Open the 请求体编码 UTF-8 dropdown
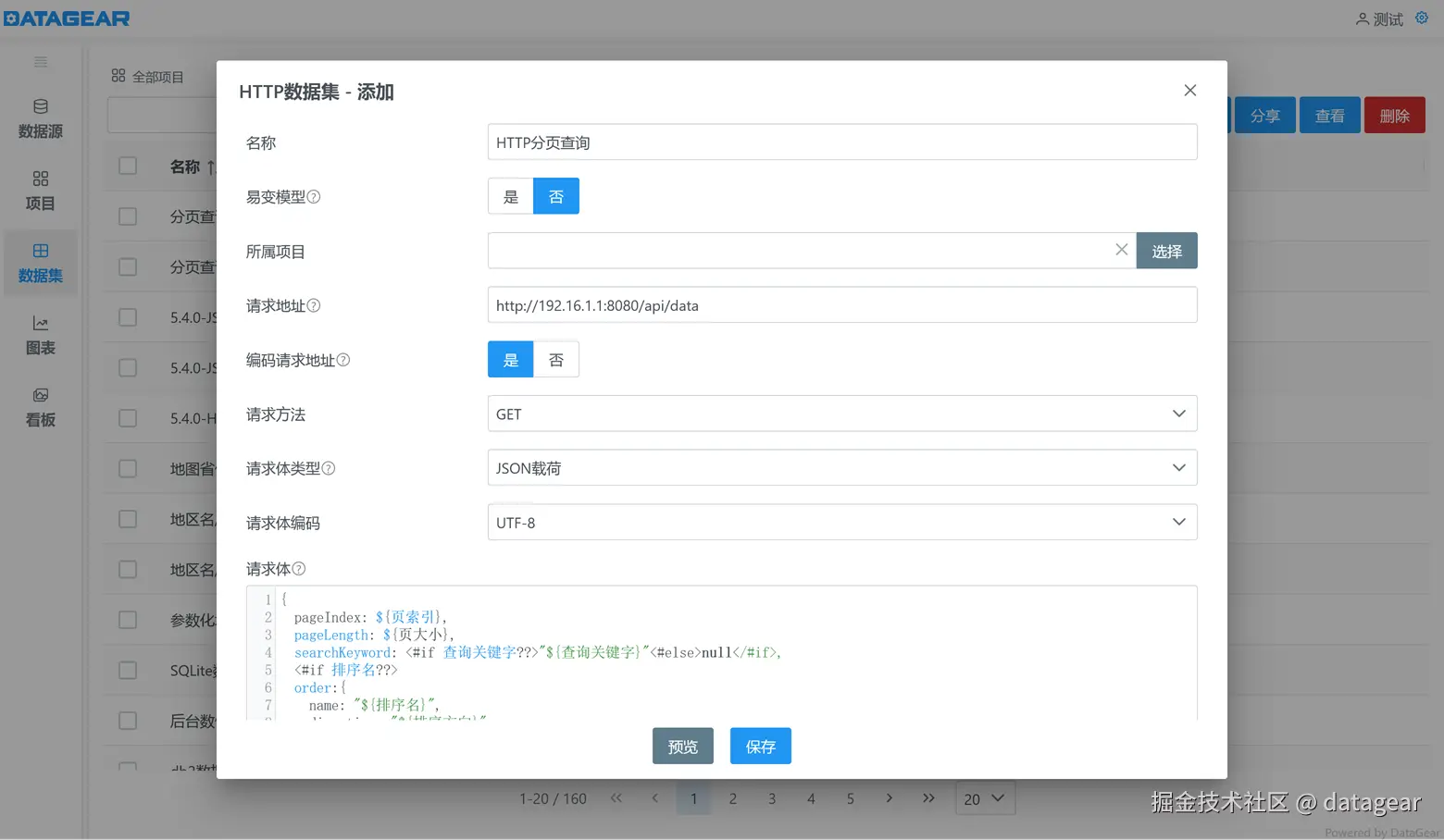Screen dimensions: 1444x840 pos(842,522)
